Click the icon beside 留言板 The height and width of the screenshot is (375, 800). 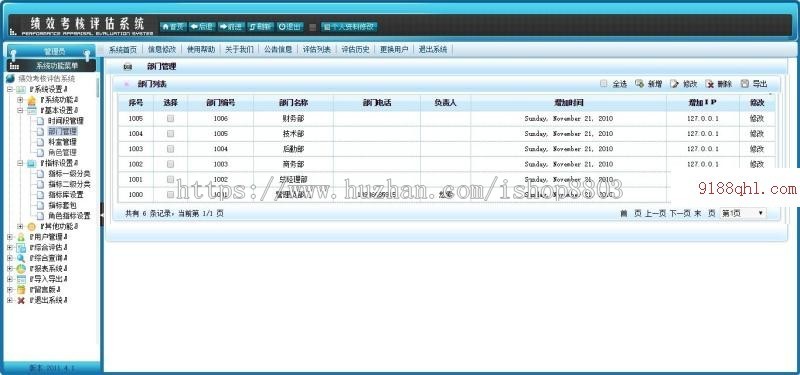pyautogui.click(x=21, y=290)
